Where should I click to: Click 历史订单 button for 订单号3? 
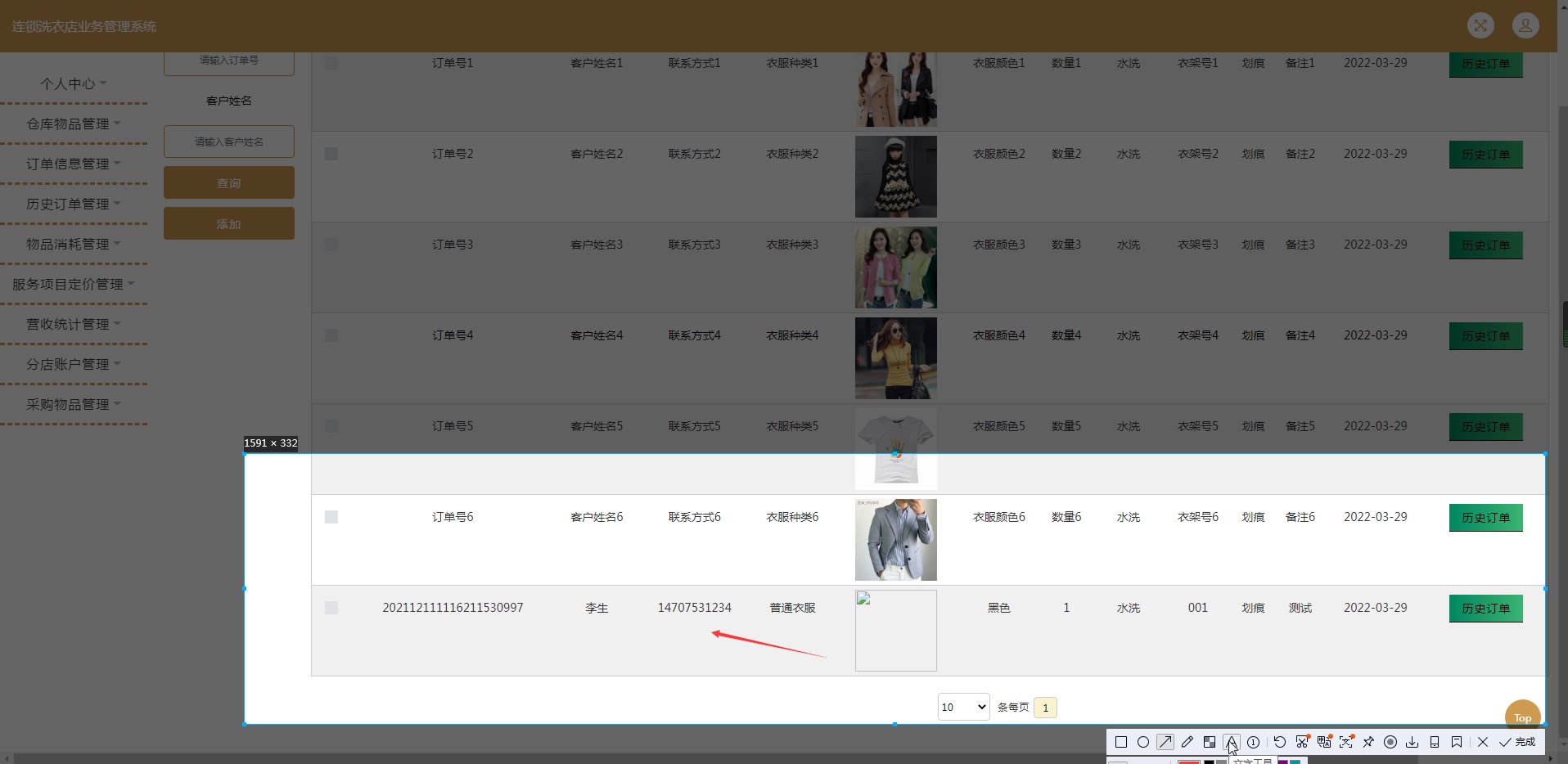1486,245
